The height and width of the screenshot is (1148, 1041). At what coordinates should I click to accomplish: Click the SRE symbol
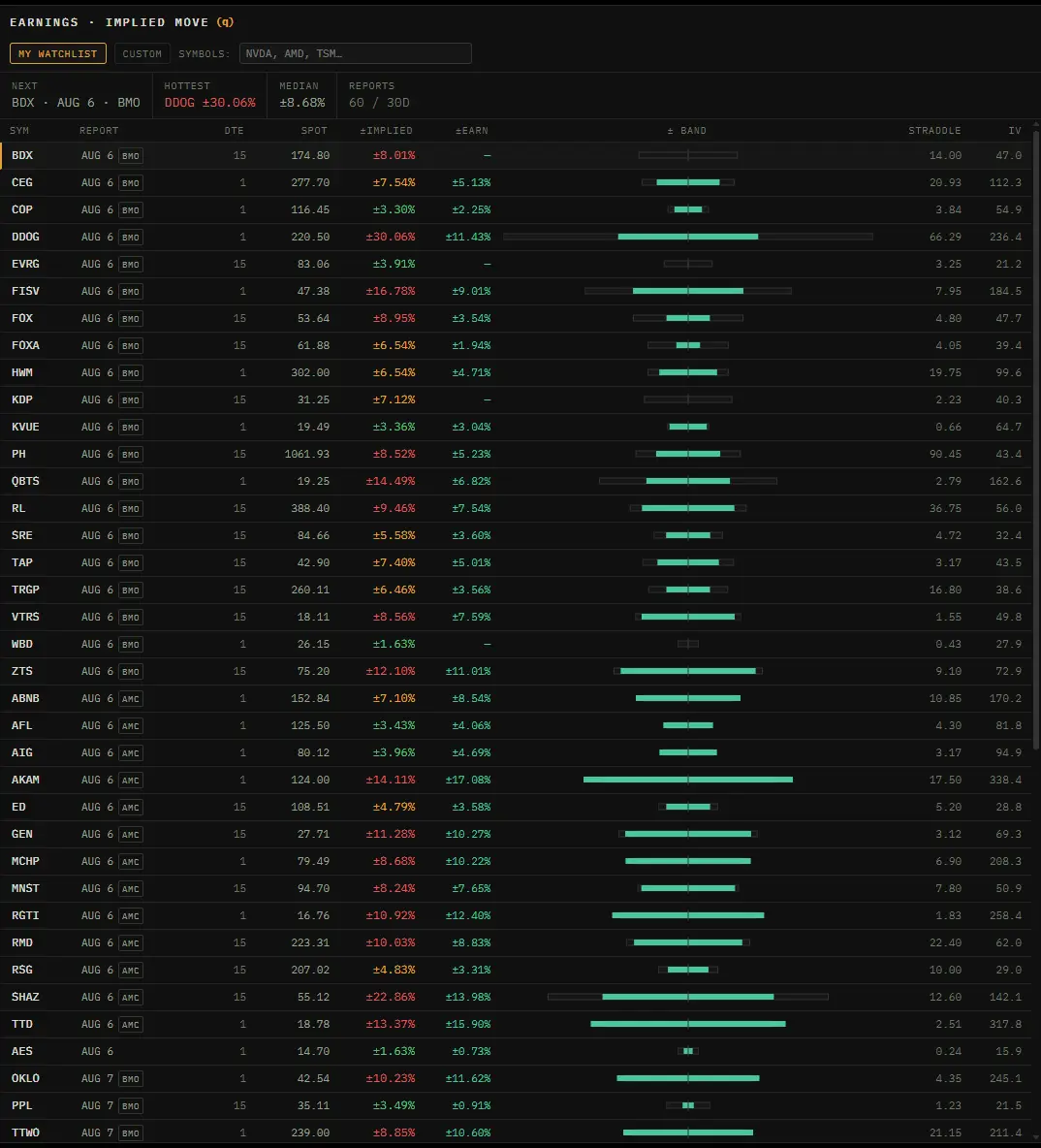click(x=22, y=535)
